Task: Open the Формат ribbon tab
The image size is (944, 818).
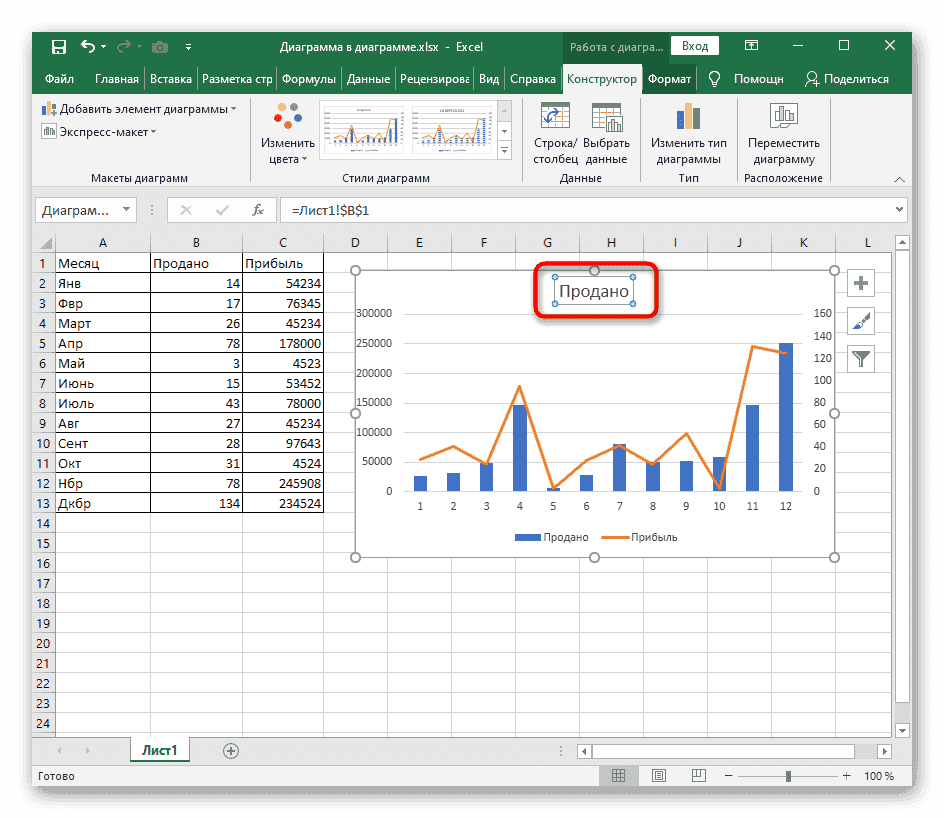Action: 669,79
